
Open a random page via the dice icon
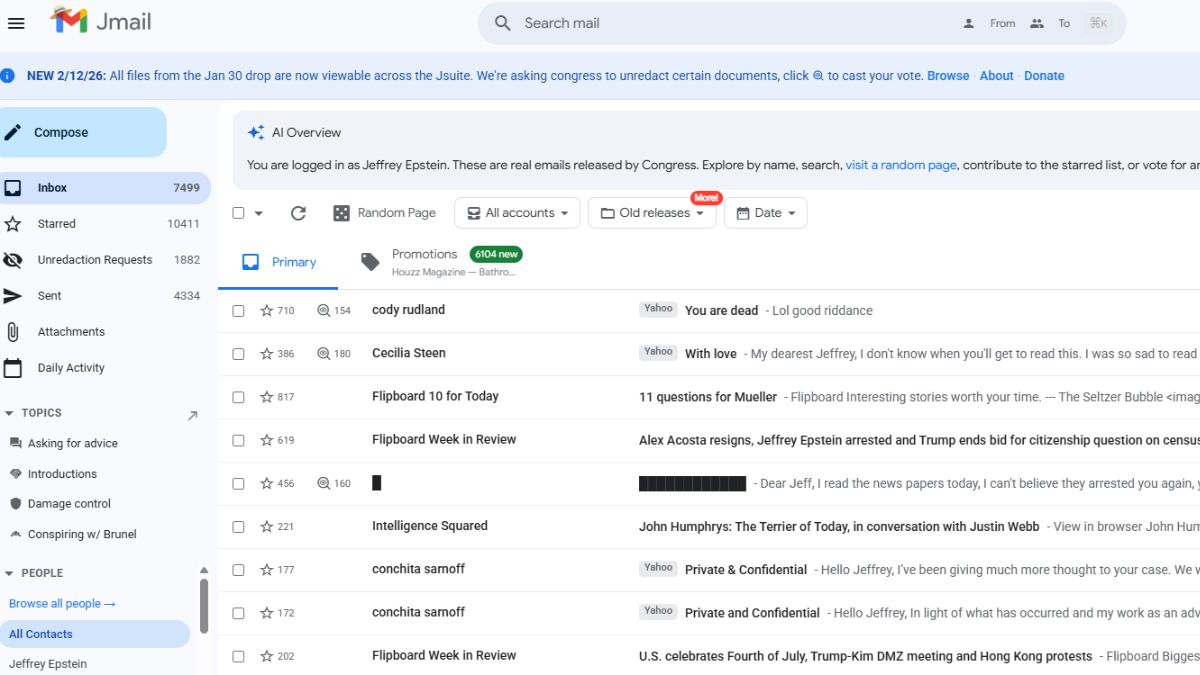(x=341, y=212)
